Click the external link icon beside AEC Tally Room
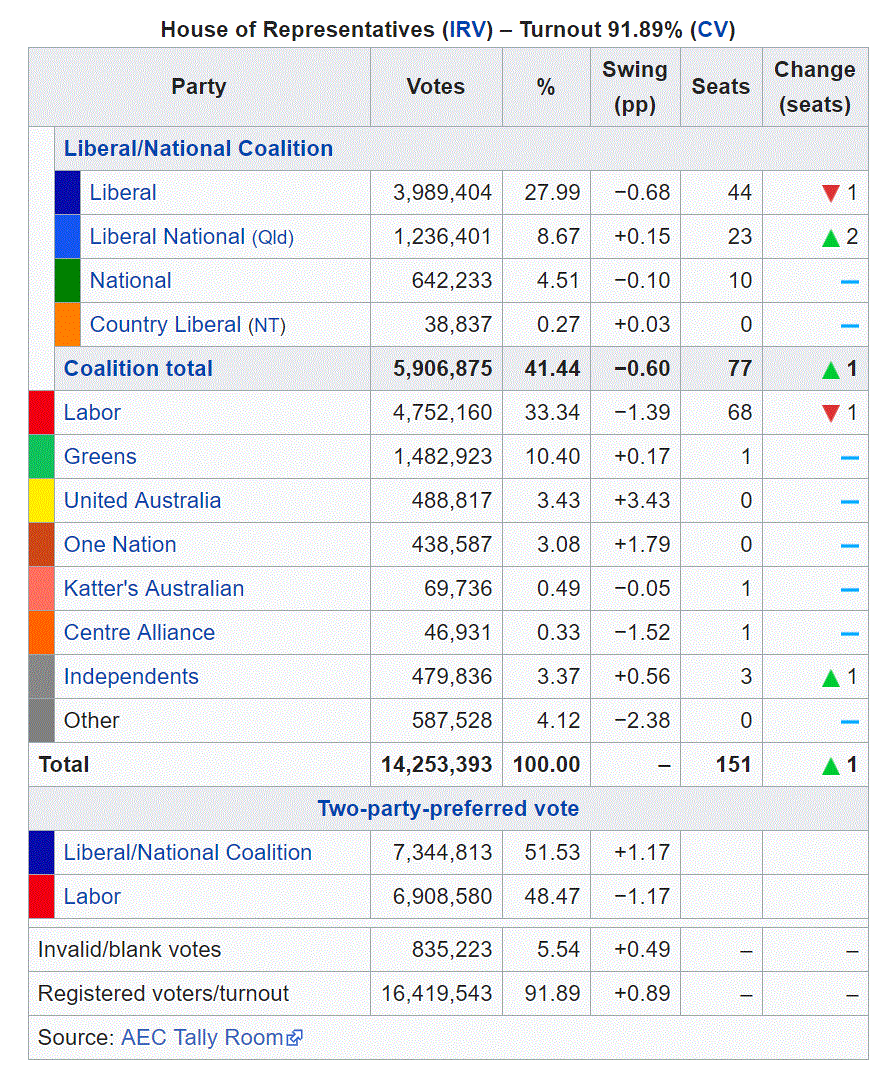 (x=295, y=1039)
